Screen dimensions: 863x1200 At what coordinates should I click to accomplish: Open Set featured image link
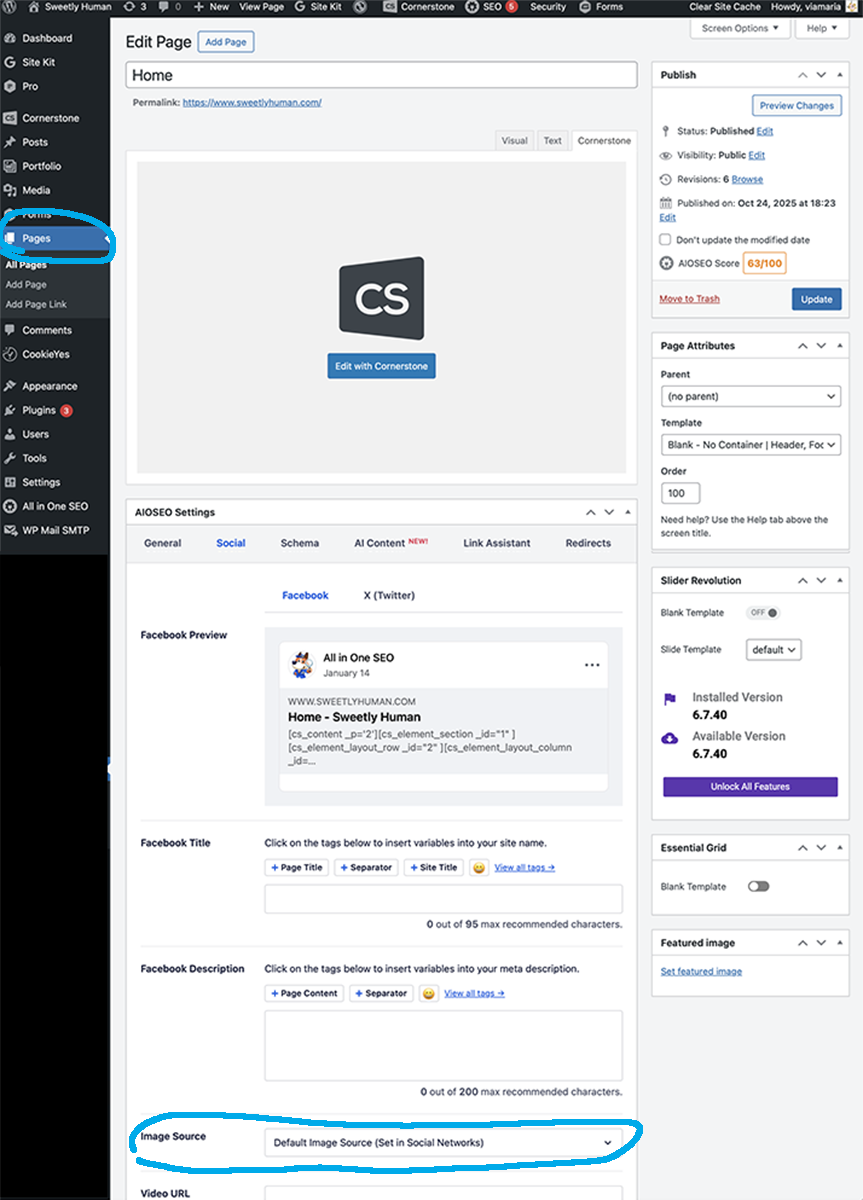700,971
